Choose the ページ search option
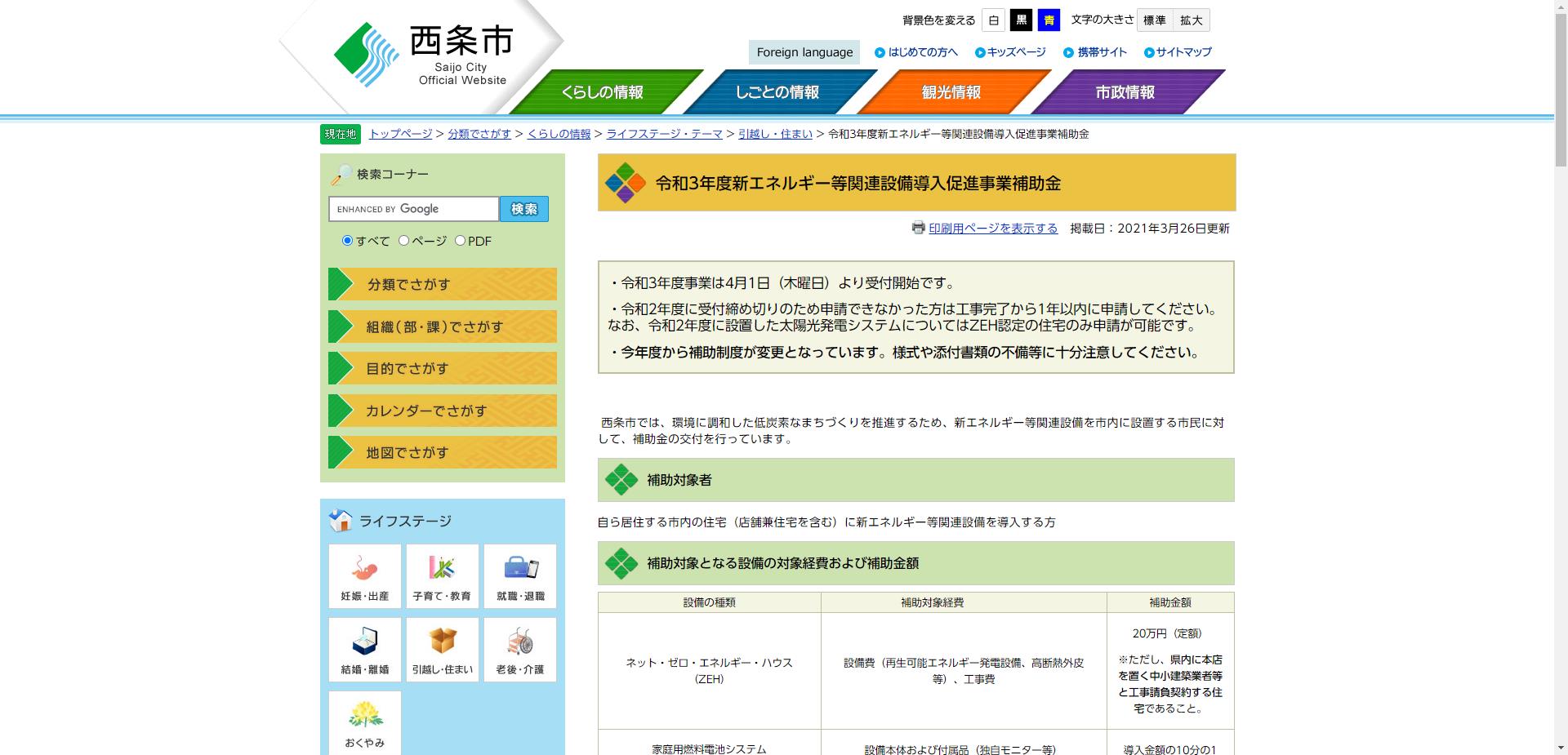 tap(403, 241)
